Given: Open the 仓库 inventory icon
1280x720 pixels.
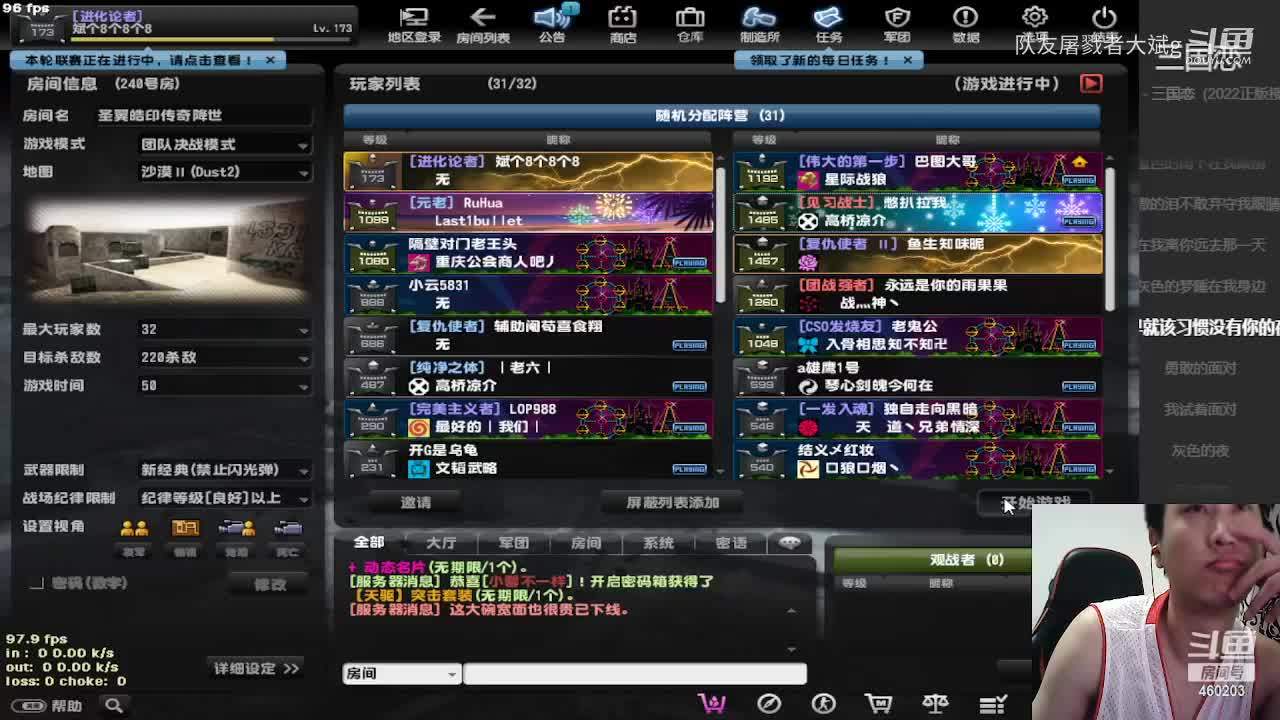Looking at the screenshot, I should pyautogui.click(x=690, y=24).
